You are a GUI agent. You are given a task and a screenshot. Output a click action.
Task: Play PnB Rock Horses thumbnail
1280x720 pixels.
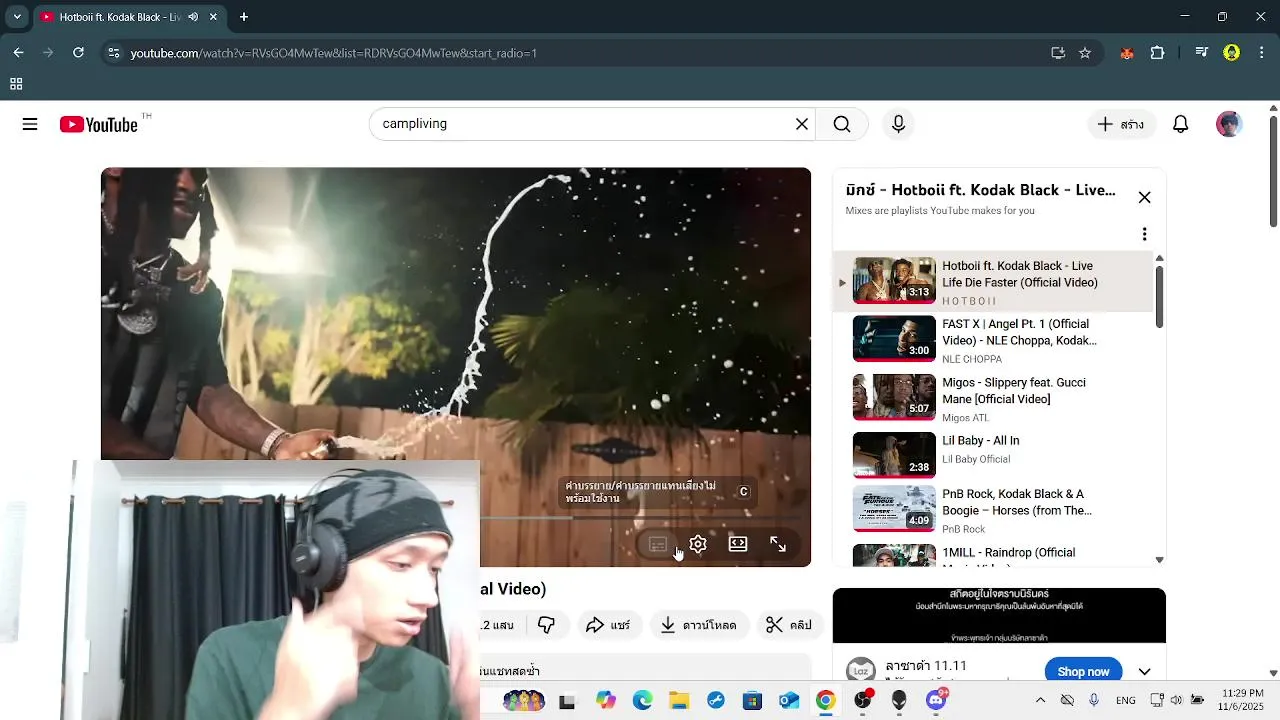pyautogui.click(x=894, y=509)
